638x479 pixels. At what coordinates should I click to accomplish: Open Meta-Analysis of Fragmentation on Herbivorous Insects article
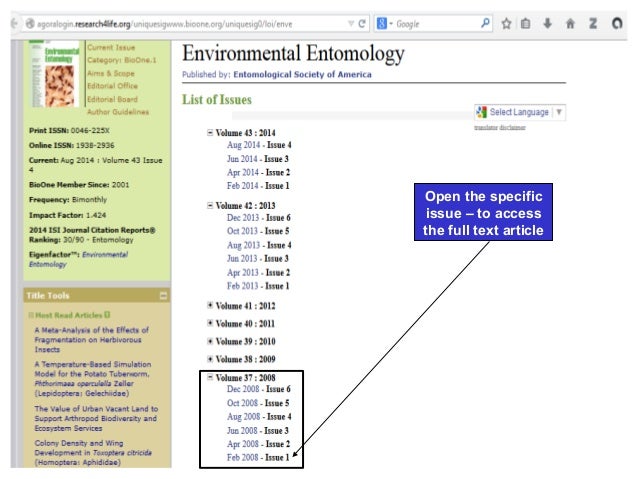click(x=92, y=340)
